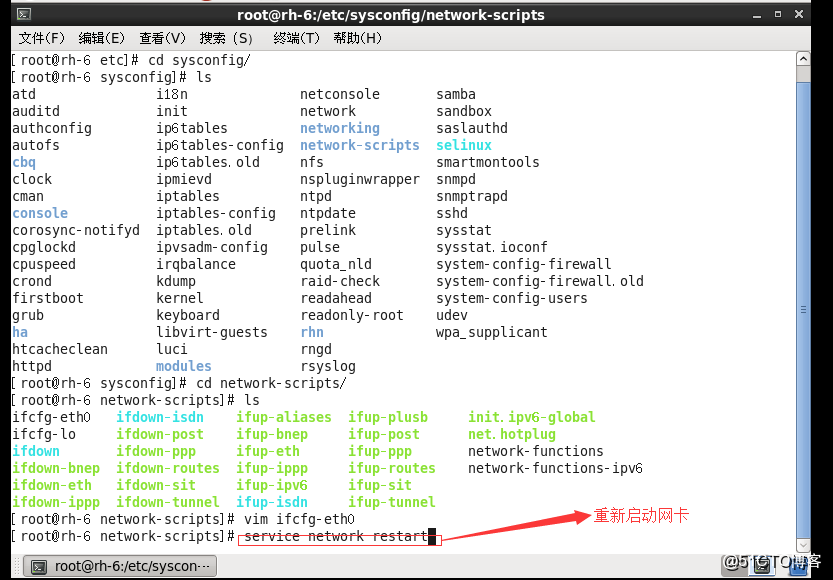
Task: Click the 'ifdown-routes' script name
Action: point(168,468)
